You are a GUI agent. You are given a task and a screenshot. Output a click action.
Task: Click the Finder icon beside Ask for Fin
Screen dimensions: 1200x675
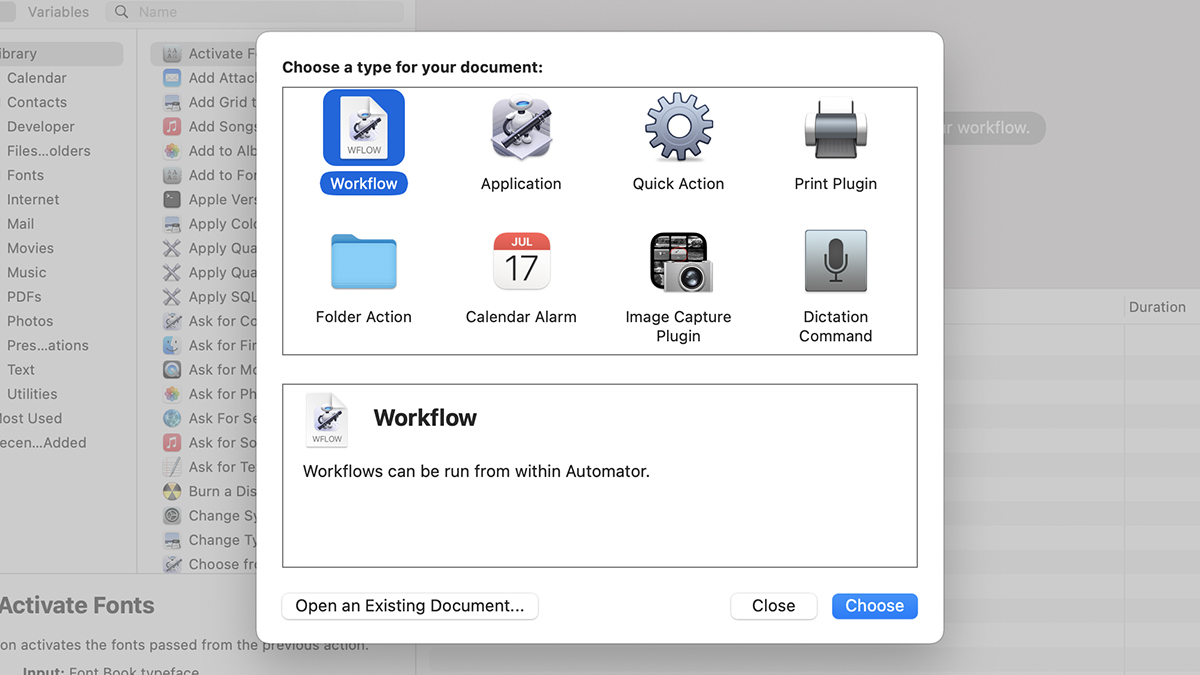[172, 346]
